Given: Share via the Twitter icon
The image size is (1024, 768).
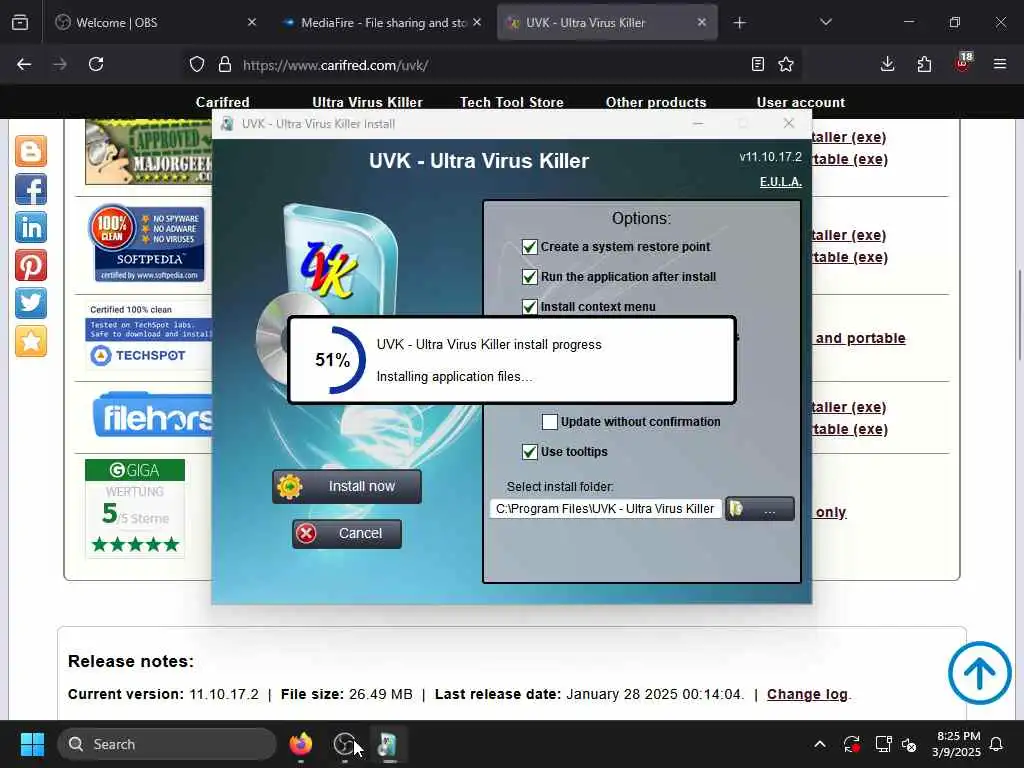Looking at the screenshot, I should [31, 303].
